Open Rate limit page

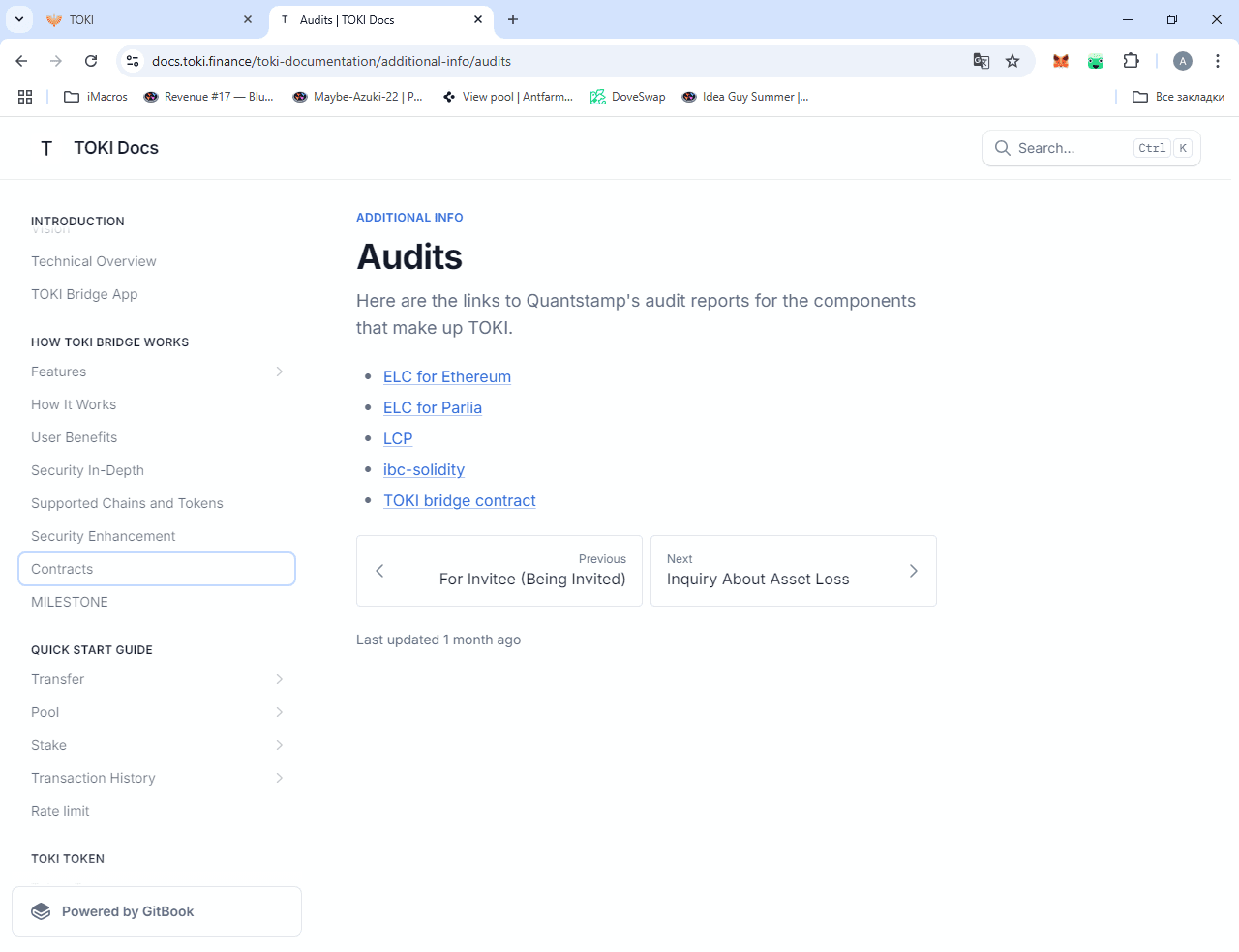coord(60,811)
